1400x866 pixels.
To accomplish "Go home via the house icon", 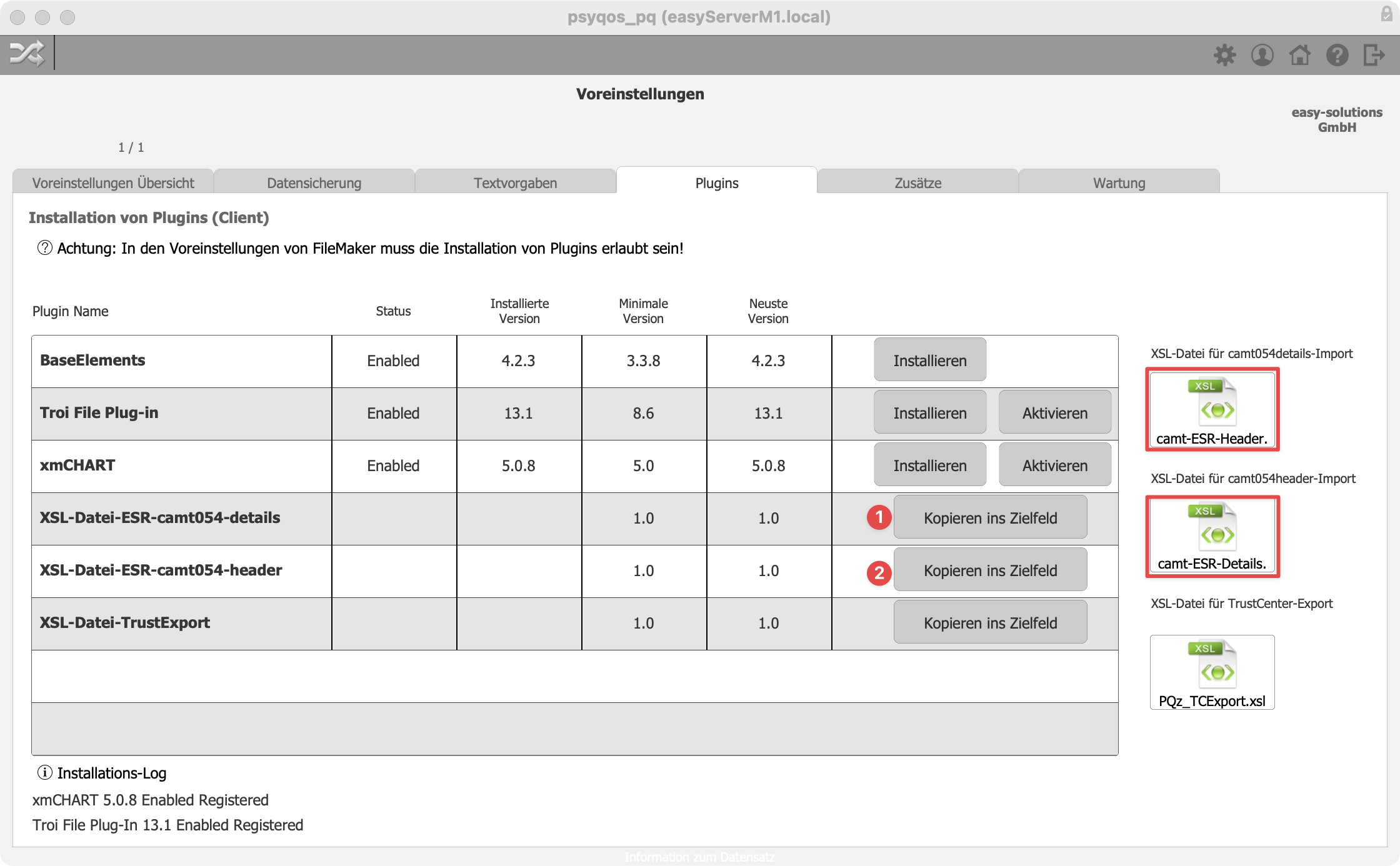I will (1299, 55).
